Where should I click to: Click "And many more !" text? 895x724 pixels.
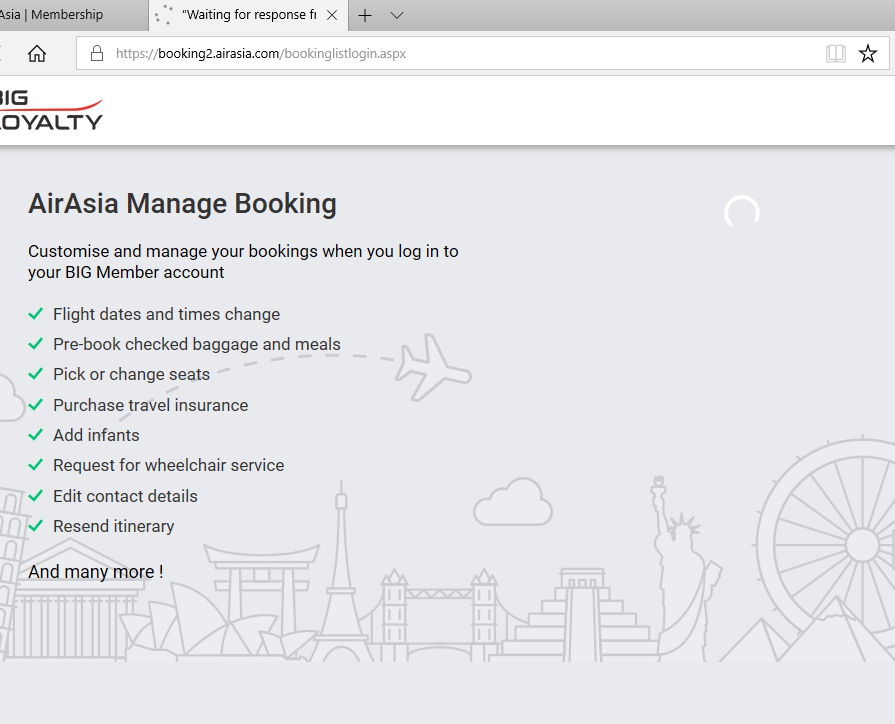point(96,572)
